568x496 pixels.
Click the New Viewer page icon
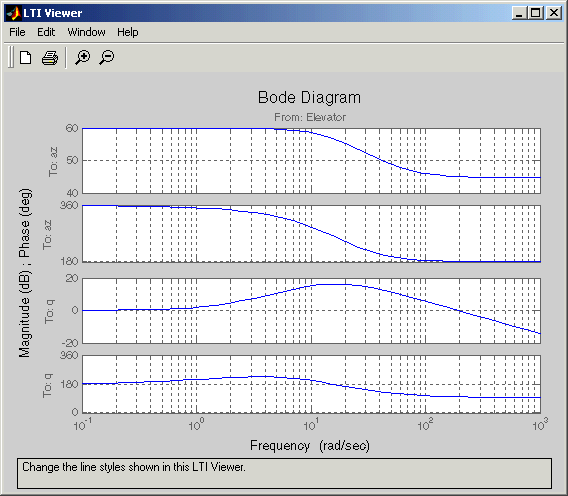(x=25, y=58)
